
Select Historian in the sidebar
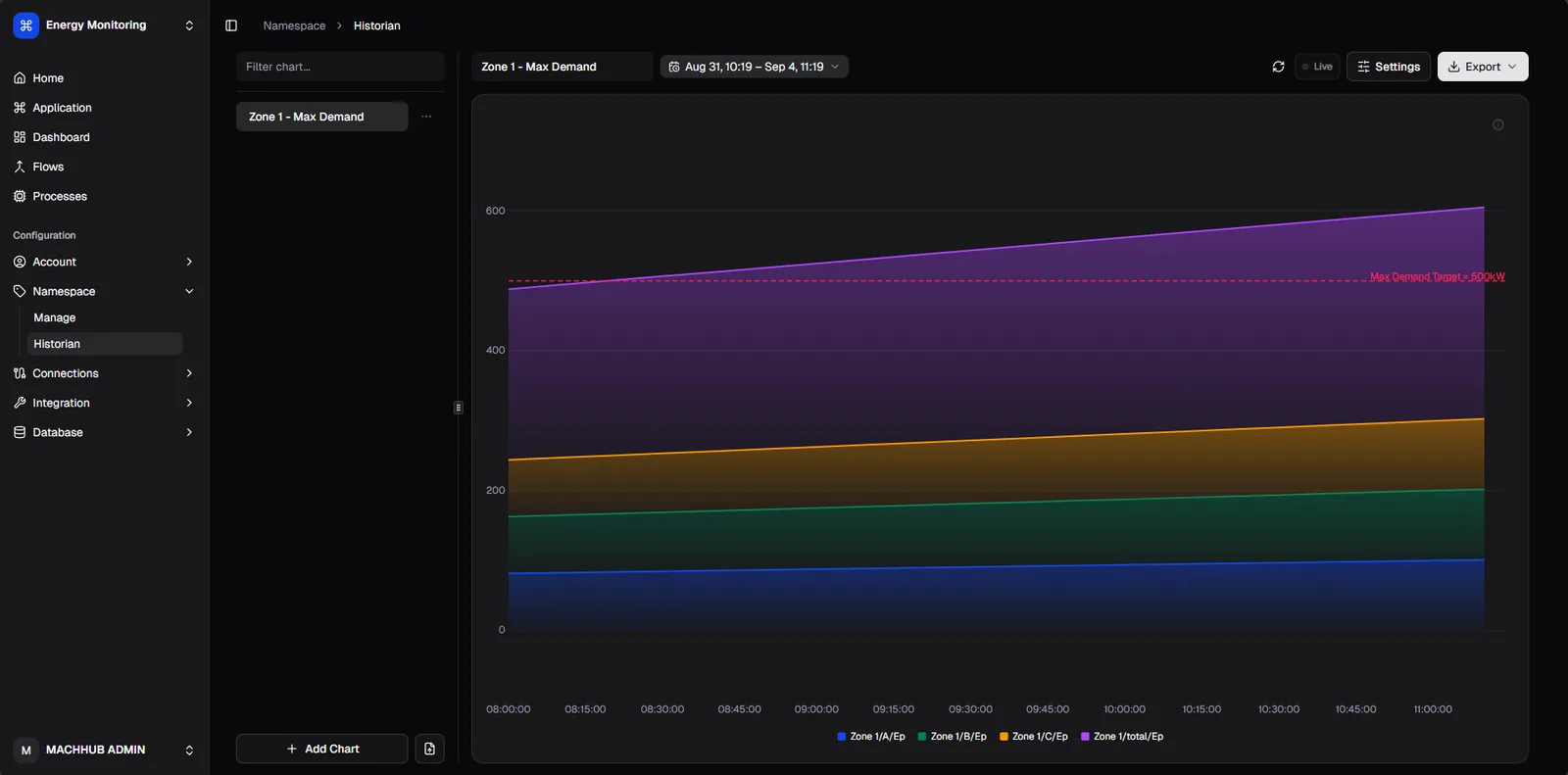(x=104, y=344)
